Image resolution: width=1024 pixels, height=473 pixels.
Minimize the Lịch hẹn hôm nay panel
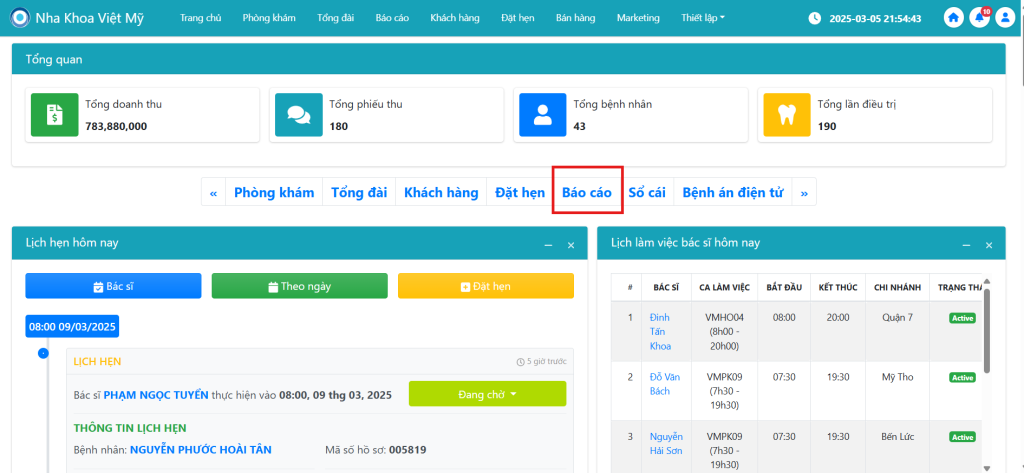[x=547, y=245]
